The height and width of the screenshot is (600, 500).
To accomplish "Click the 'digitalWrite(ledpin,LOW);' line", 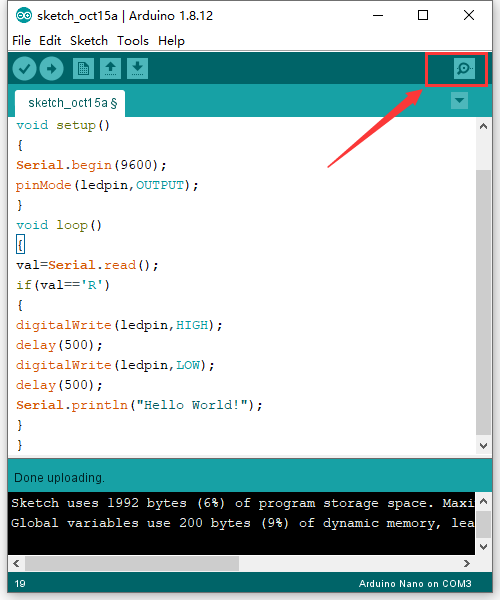I will click(x=115, y=365).
